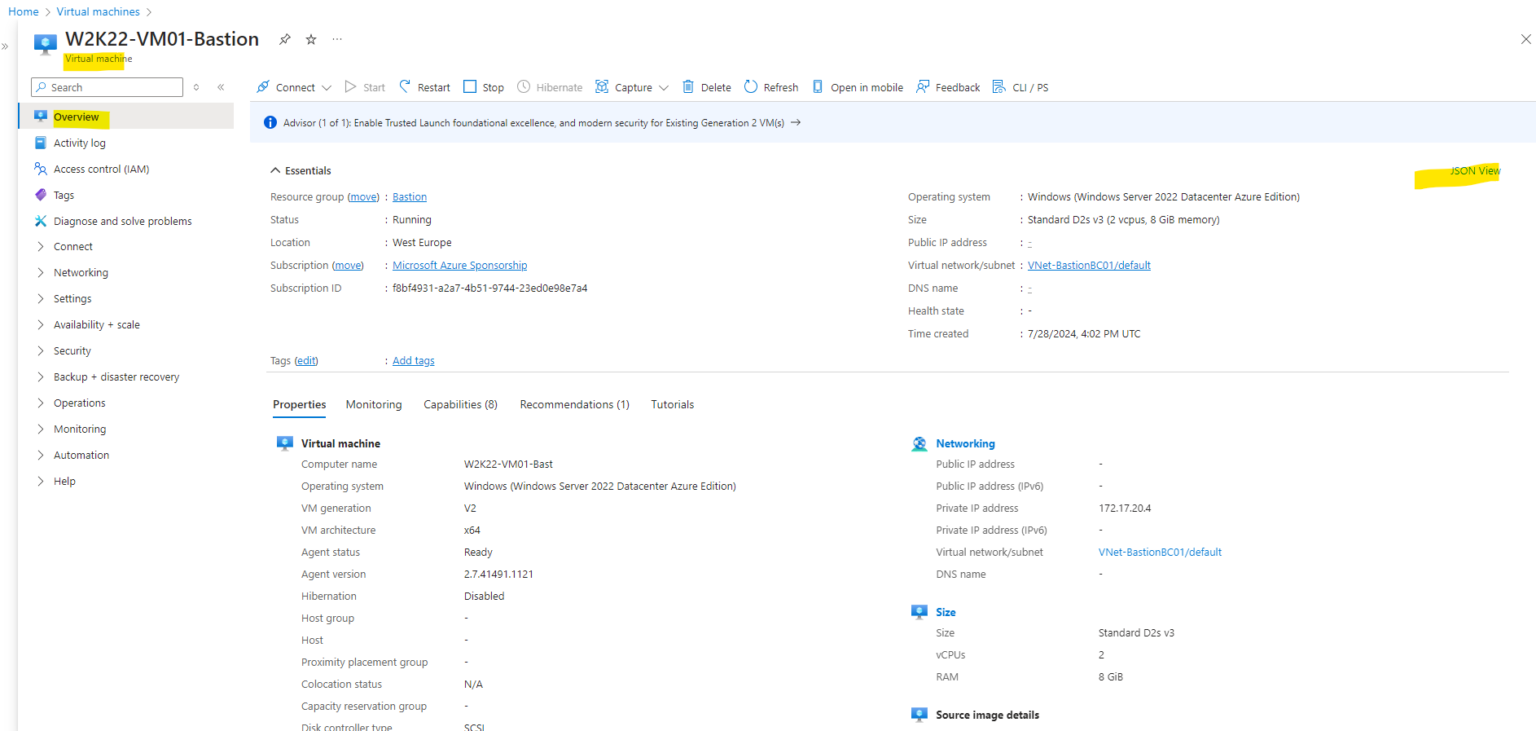1536x731 pixels.
Task: Open the VM in mobile view
Action: pos(857,87)
